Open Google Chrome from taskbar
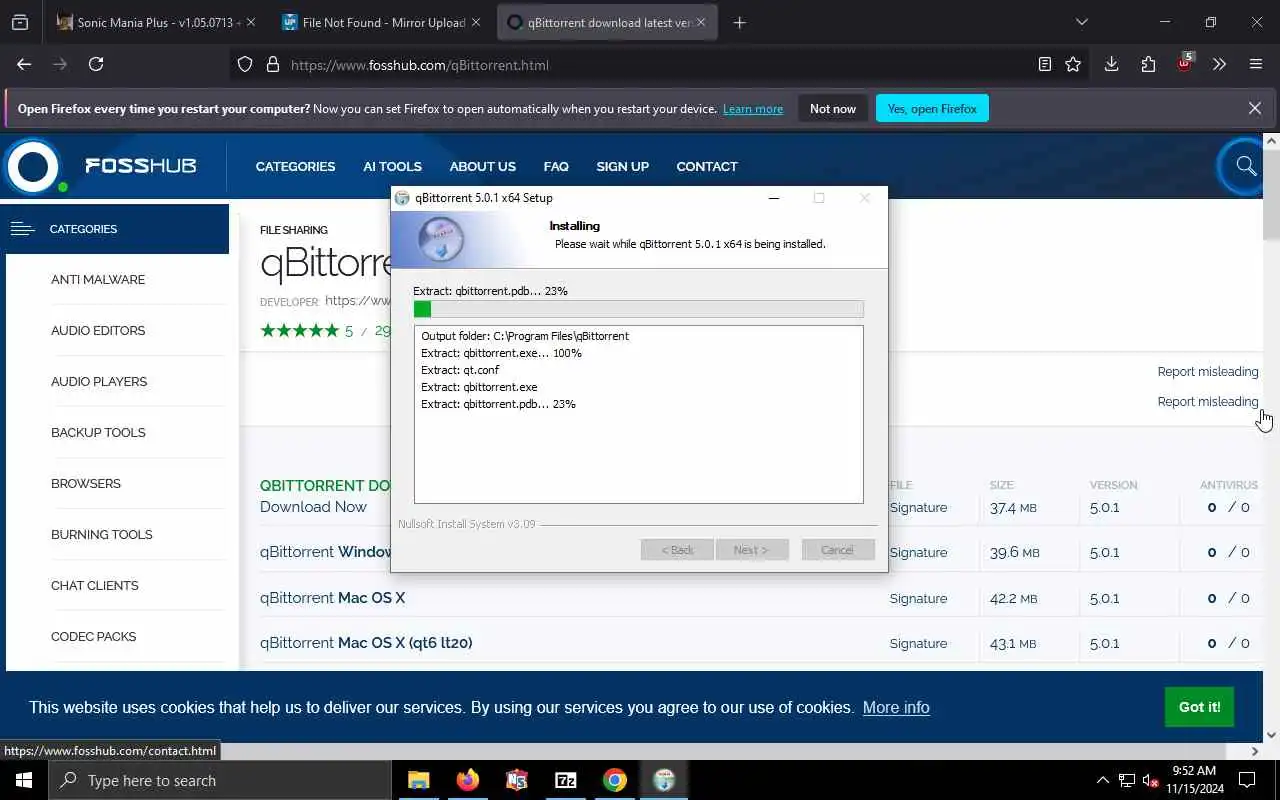1280x800 pixels. 615,780
